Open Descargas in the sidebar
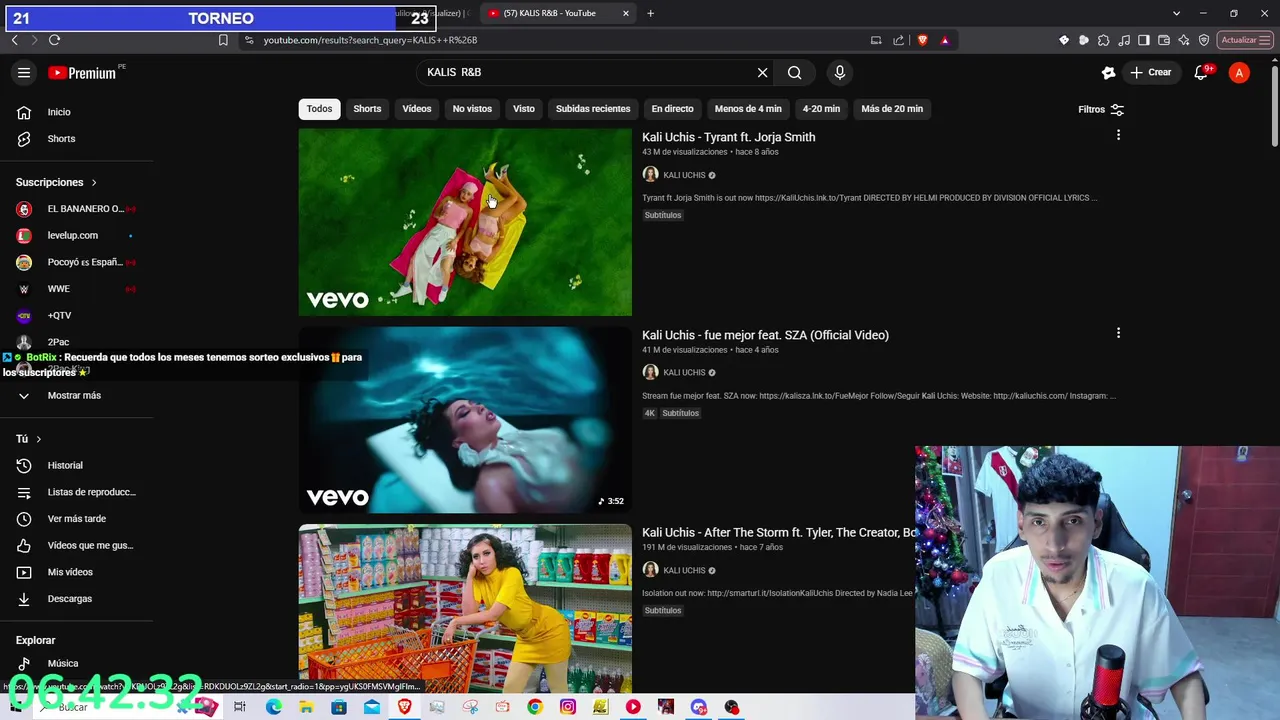Viewport: 1280px width, 720px height. tap(76, 598)
